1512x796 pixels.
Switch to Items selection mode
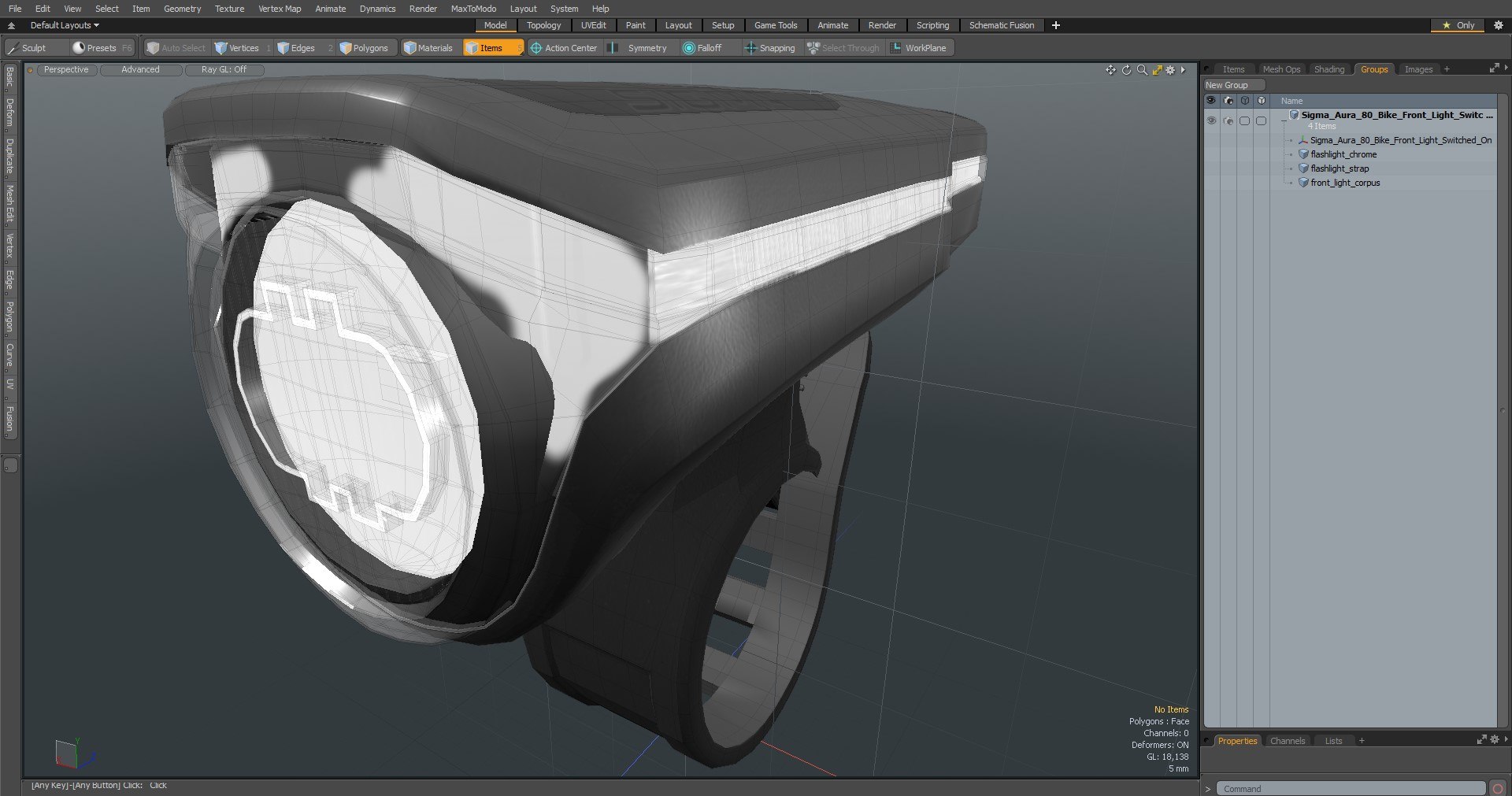point(493,48)
